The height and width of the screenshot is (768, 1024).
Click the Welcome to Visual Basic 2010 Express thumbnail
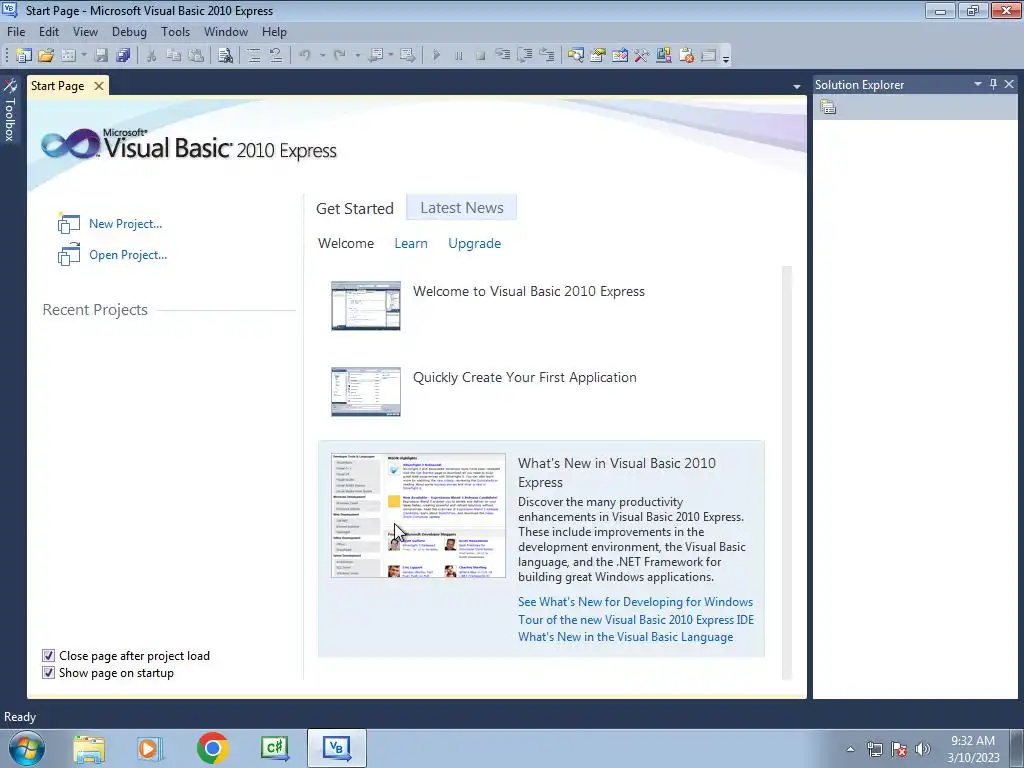366,306
